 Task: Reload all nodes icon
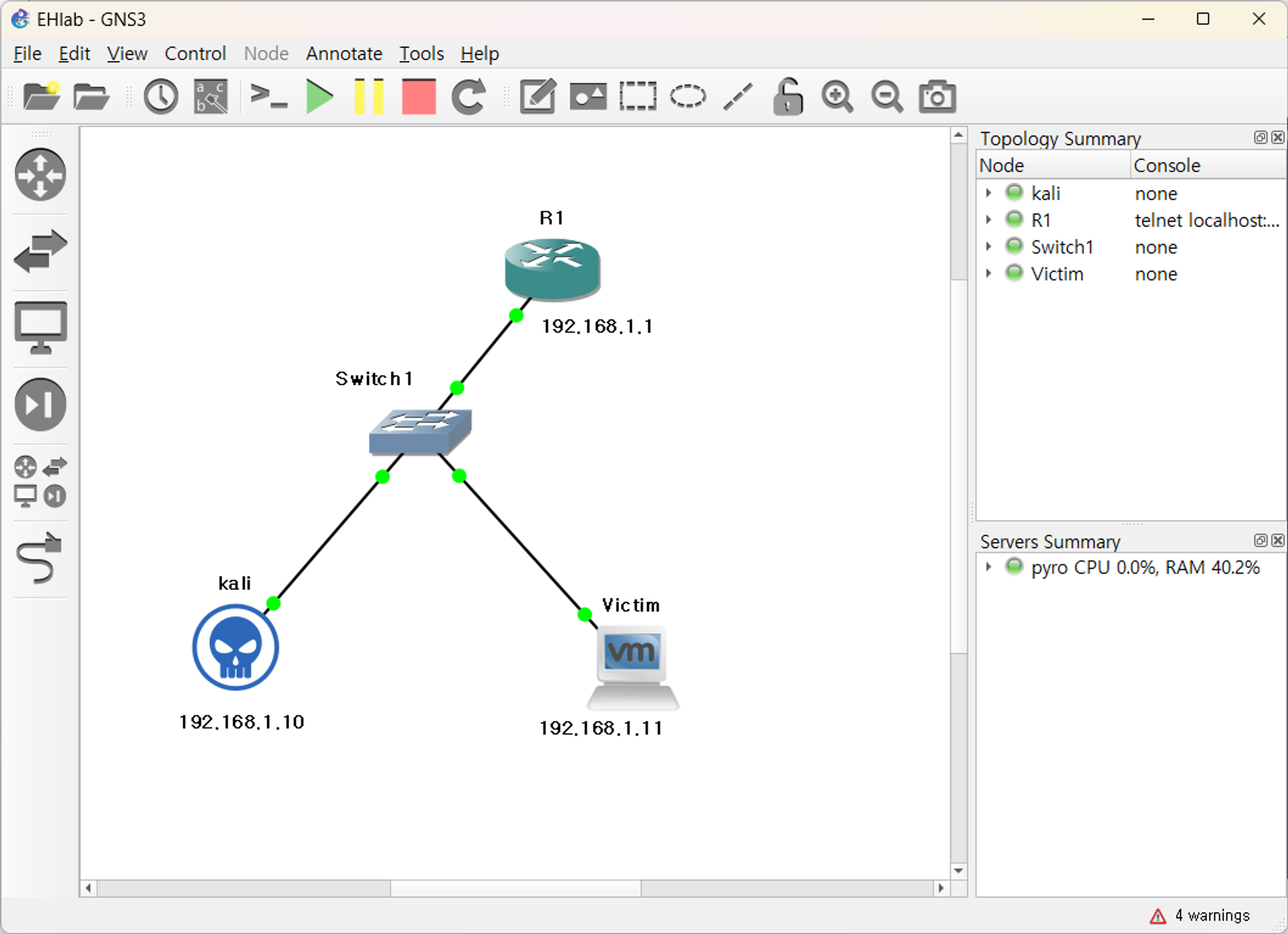point(468,97)
